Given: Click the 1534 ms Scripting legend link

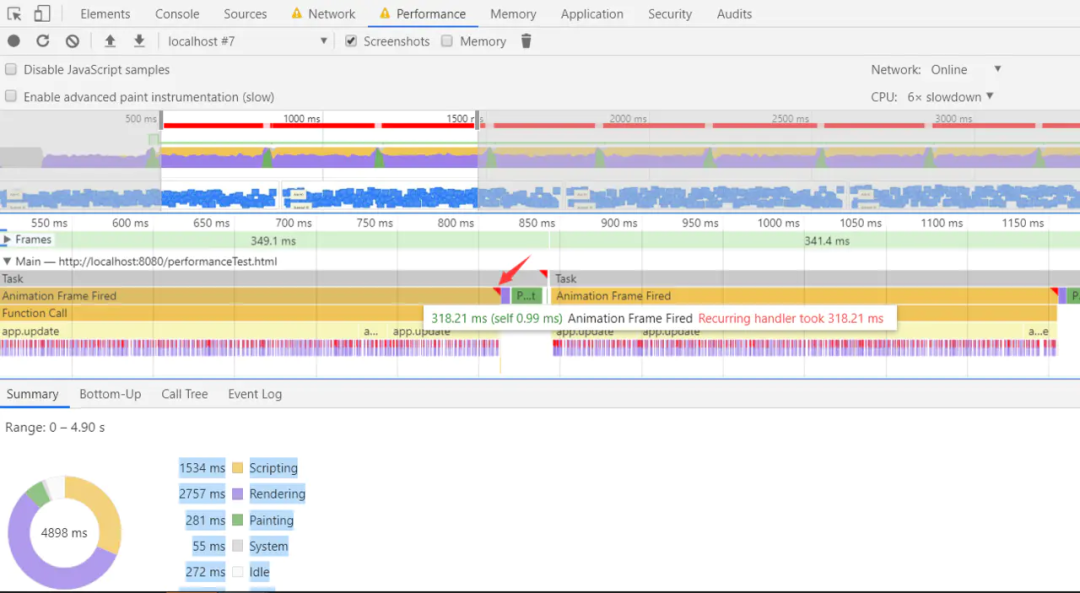Looking at the screenshot, I should (x=202, y=467).
